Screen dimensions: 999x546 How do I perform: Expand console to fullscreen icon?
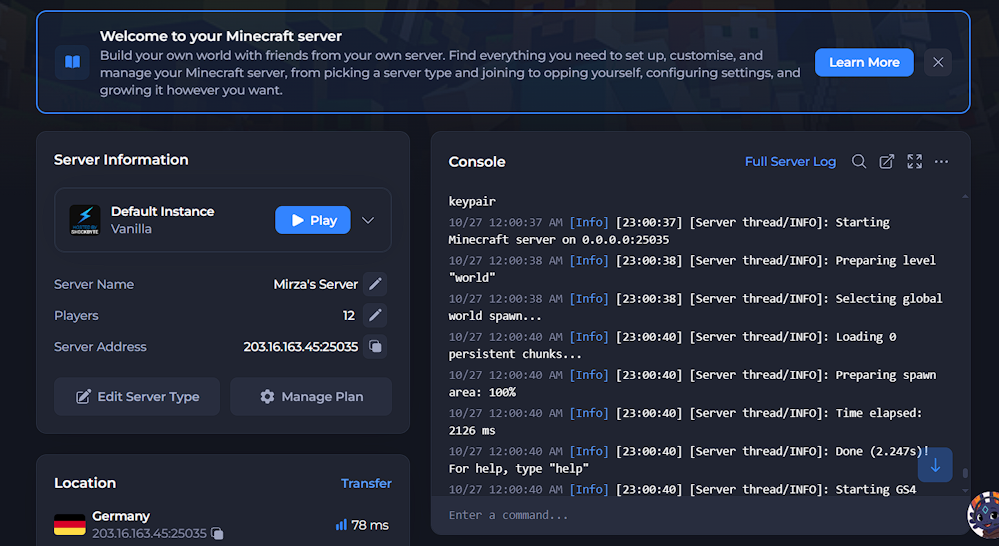914,162
